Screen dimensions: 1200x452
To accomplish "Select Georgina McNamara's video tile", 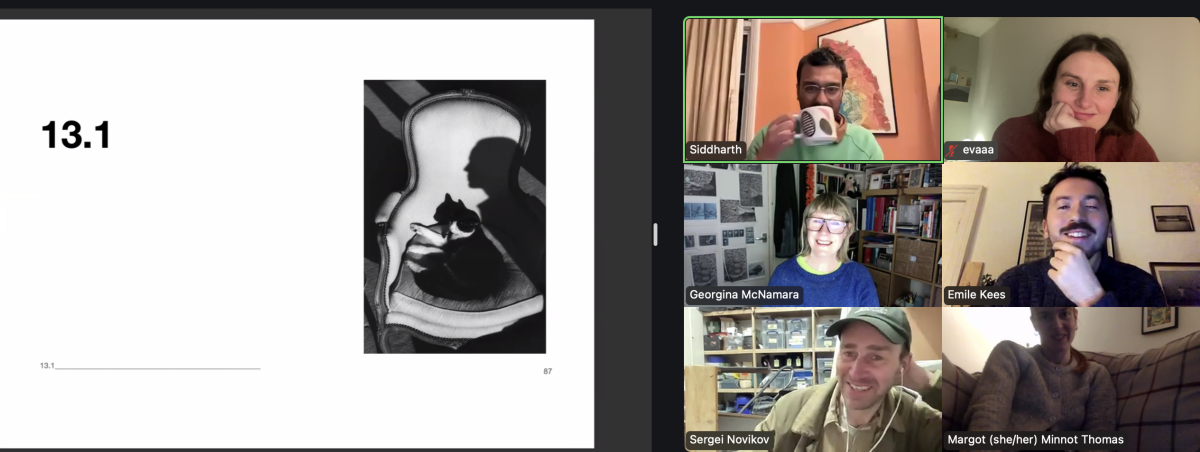I will [813, 235].
